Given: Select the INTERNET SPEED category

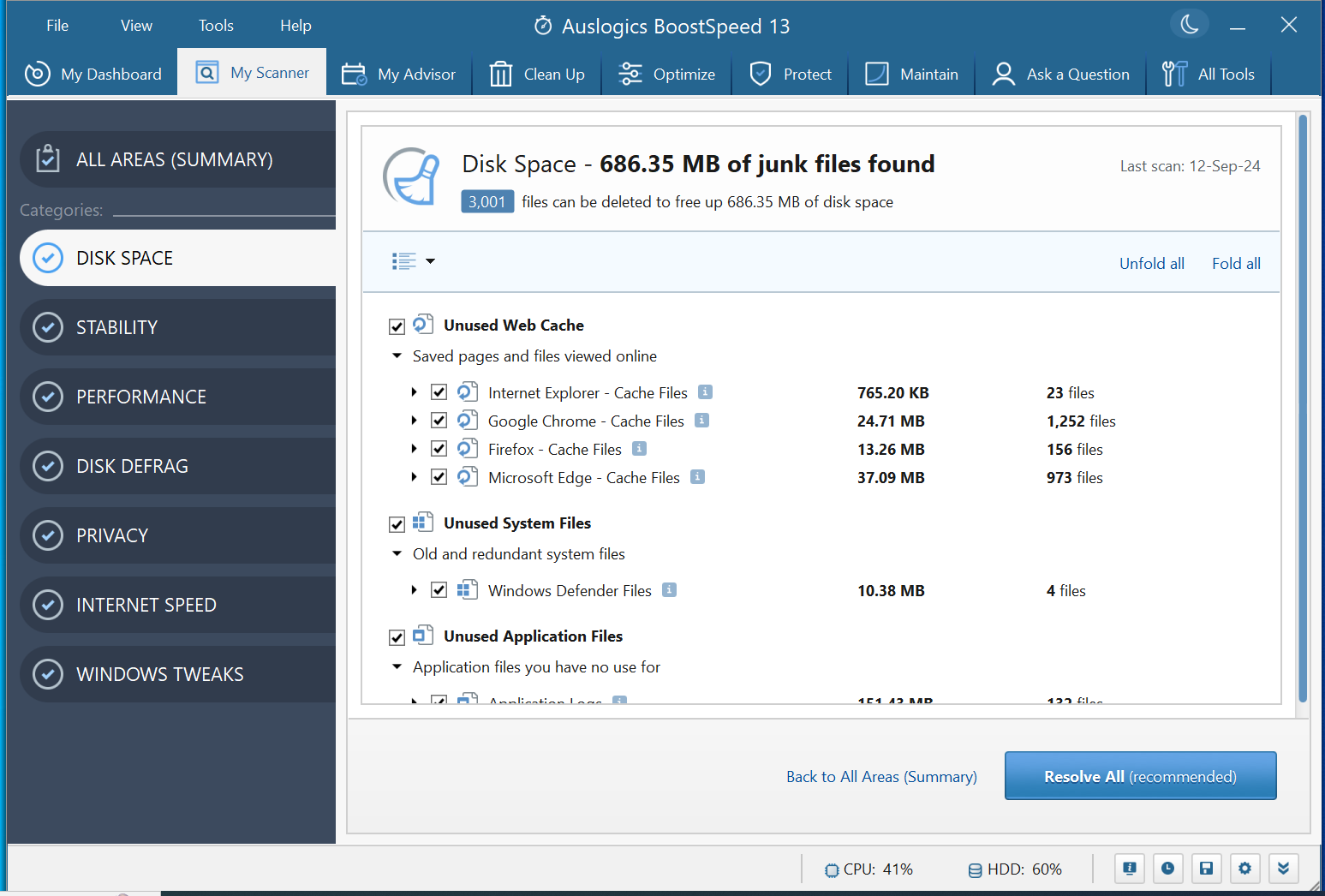Looking at the screenshot, I should click(x=177, y=605).
